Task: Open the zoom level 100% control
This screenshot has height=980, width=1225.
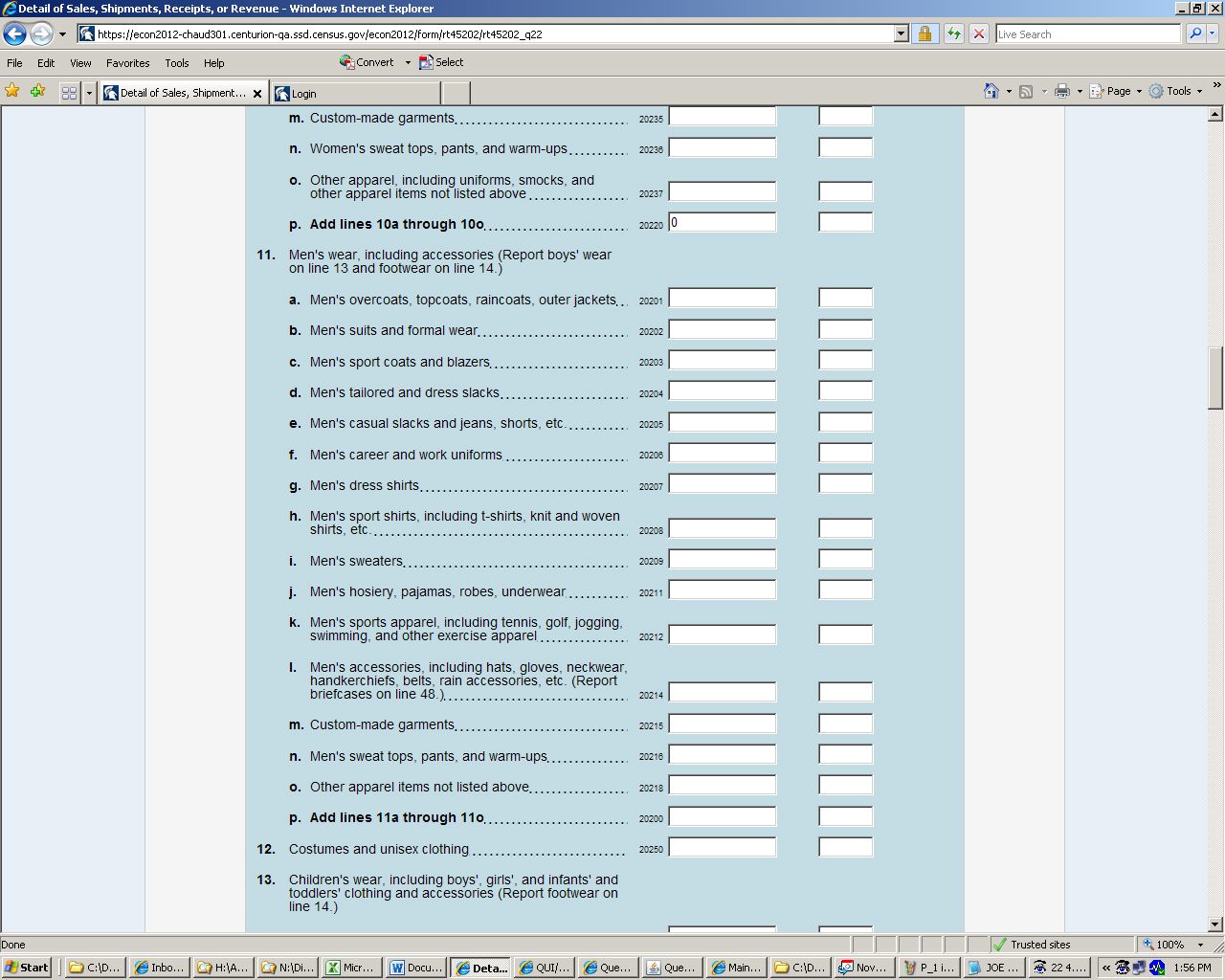Action: pyautogui.click(x=1173, y=945)
